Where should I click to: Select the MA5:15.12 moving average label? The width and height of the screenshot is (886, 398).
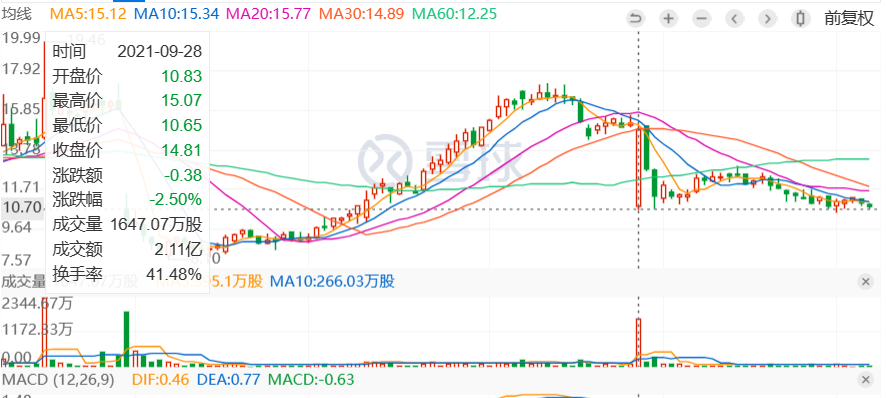(x=89, y=14)
